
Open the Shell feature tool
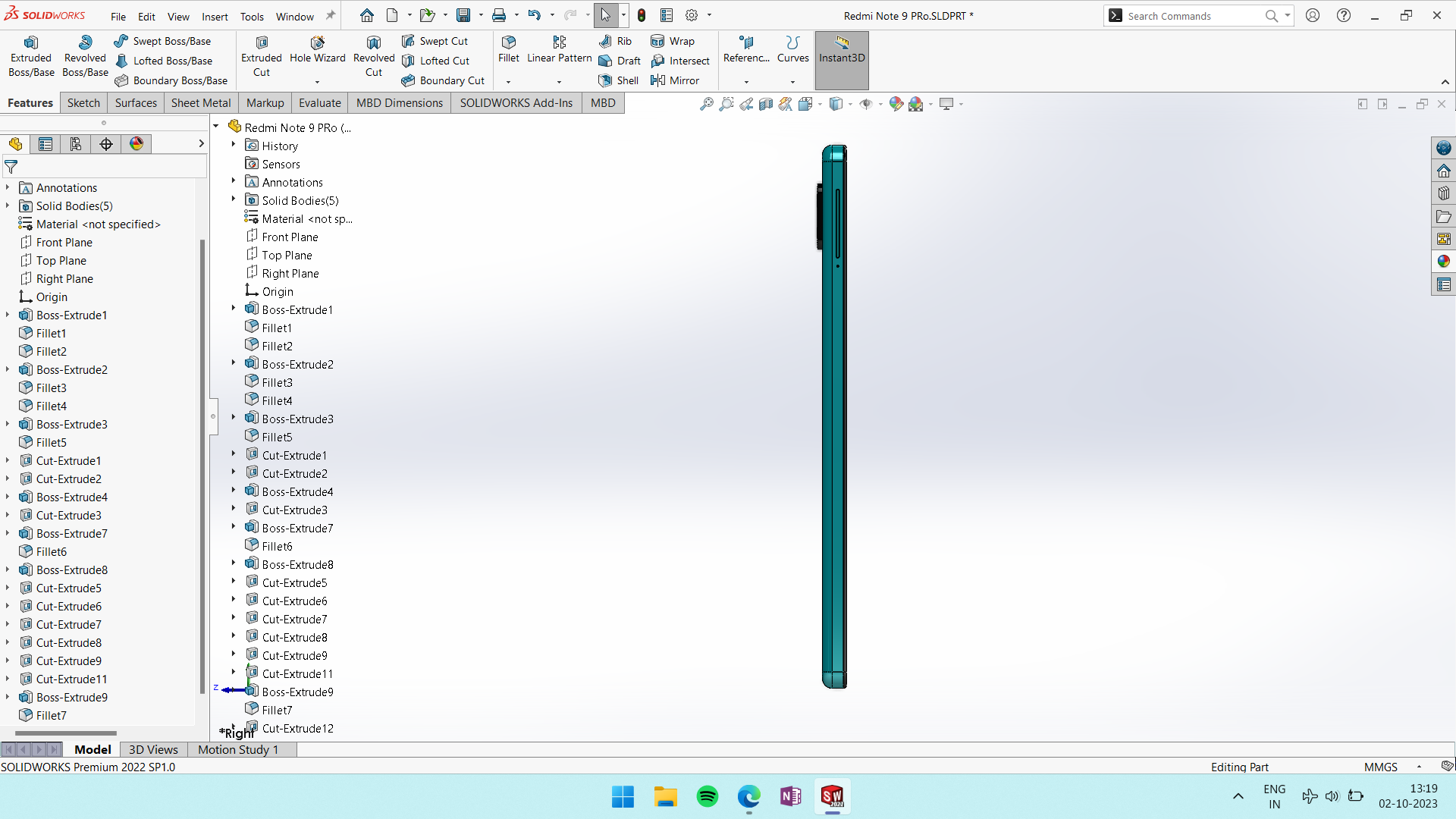[618, 80]
